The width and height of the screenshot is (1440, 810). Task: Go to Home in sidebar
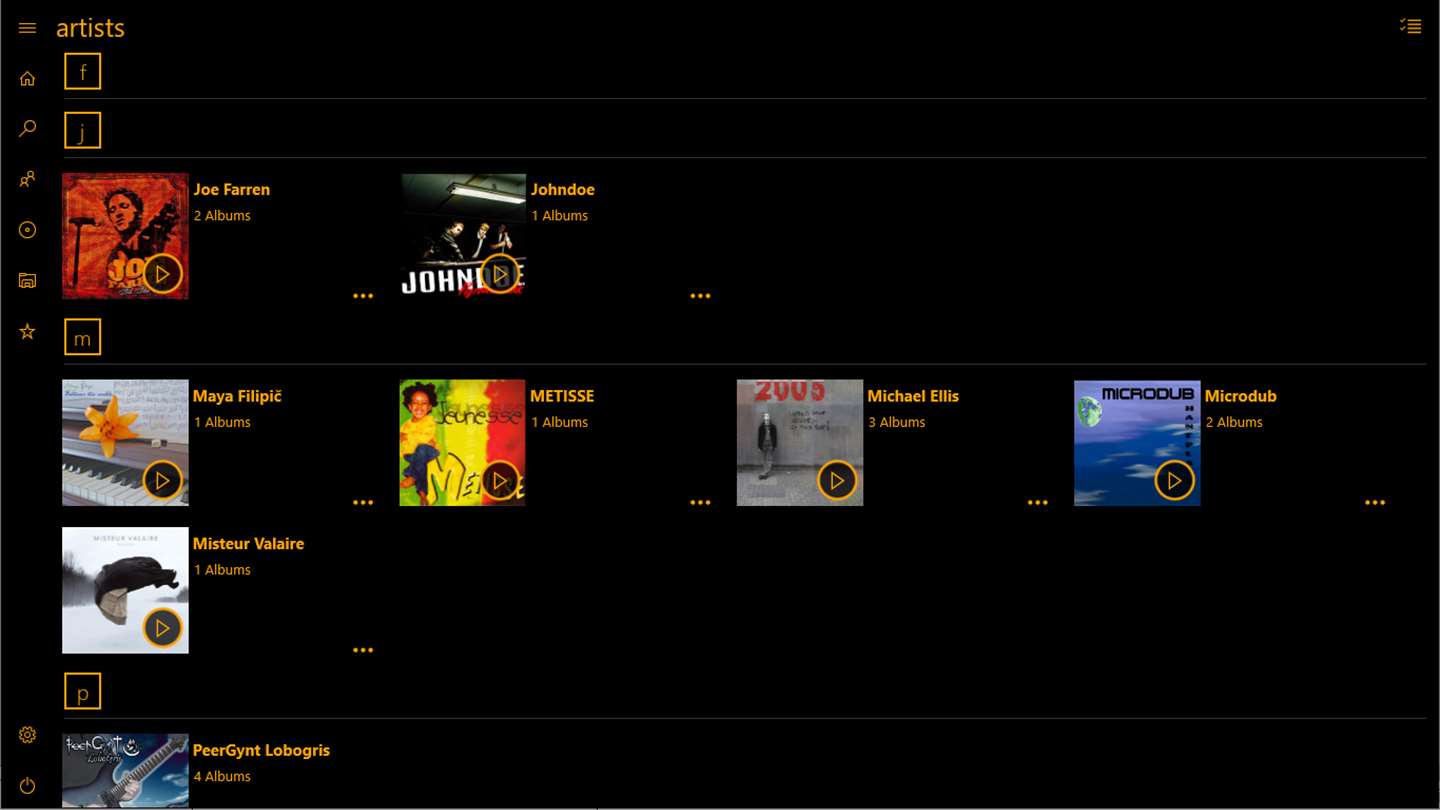tap(27, 79)
